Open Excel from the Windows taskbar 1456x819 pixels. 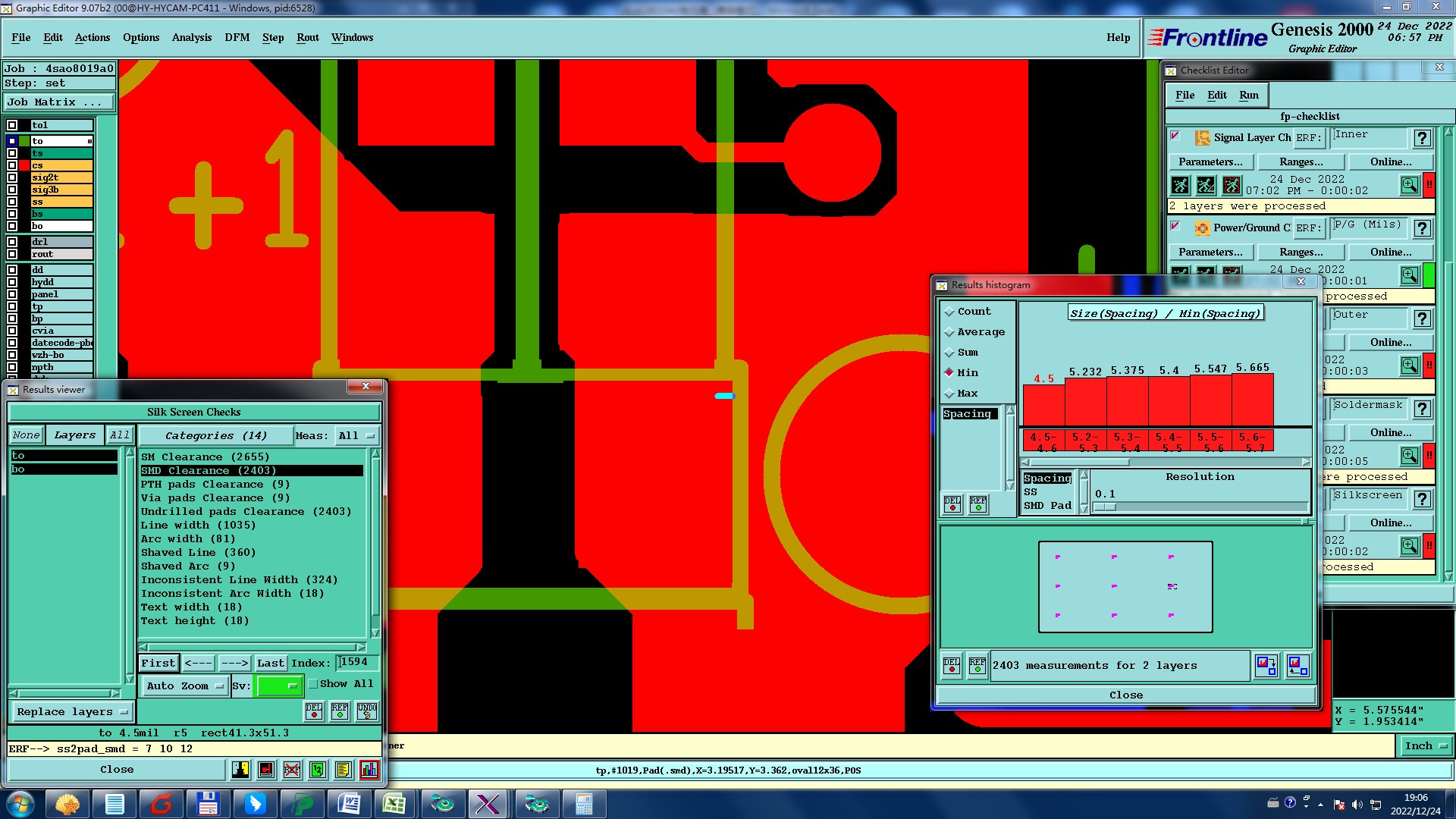click(394, 804)
